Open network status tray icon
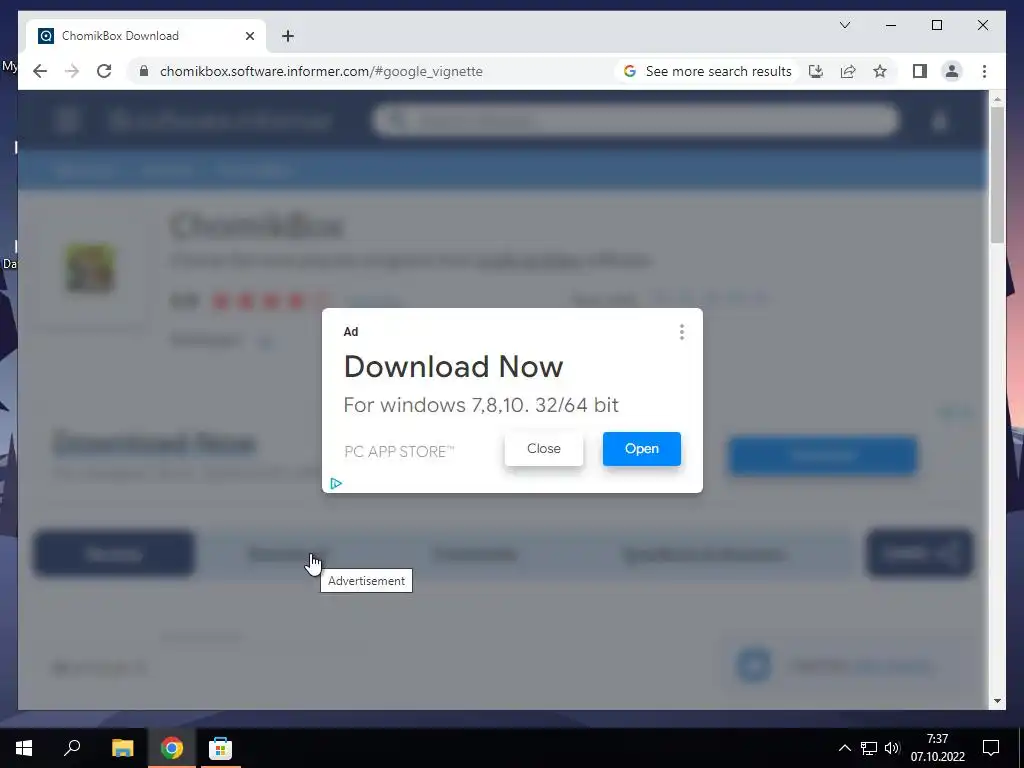 click(869, 748)
